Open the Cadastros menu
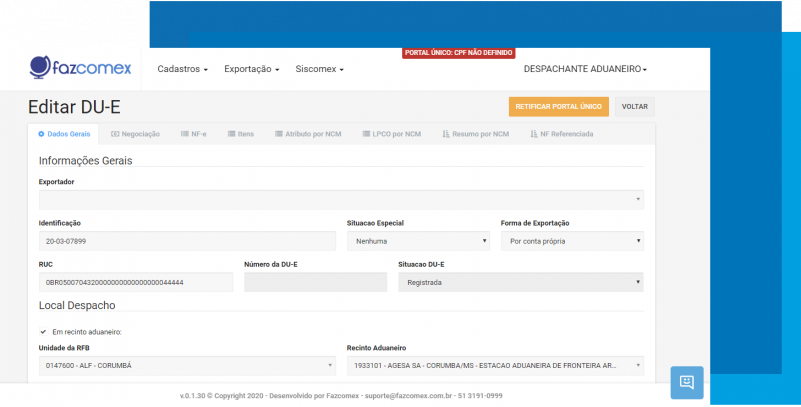 (183, 70)
